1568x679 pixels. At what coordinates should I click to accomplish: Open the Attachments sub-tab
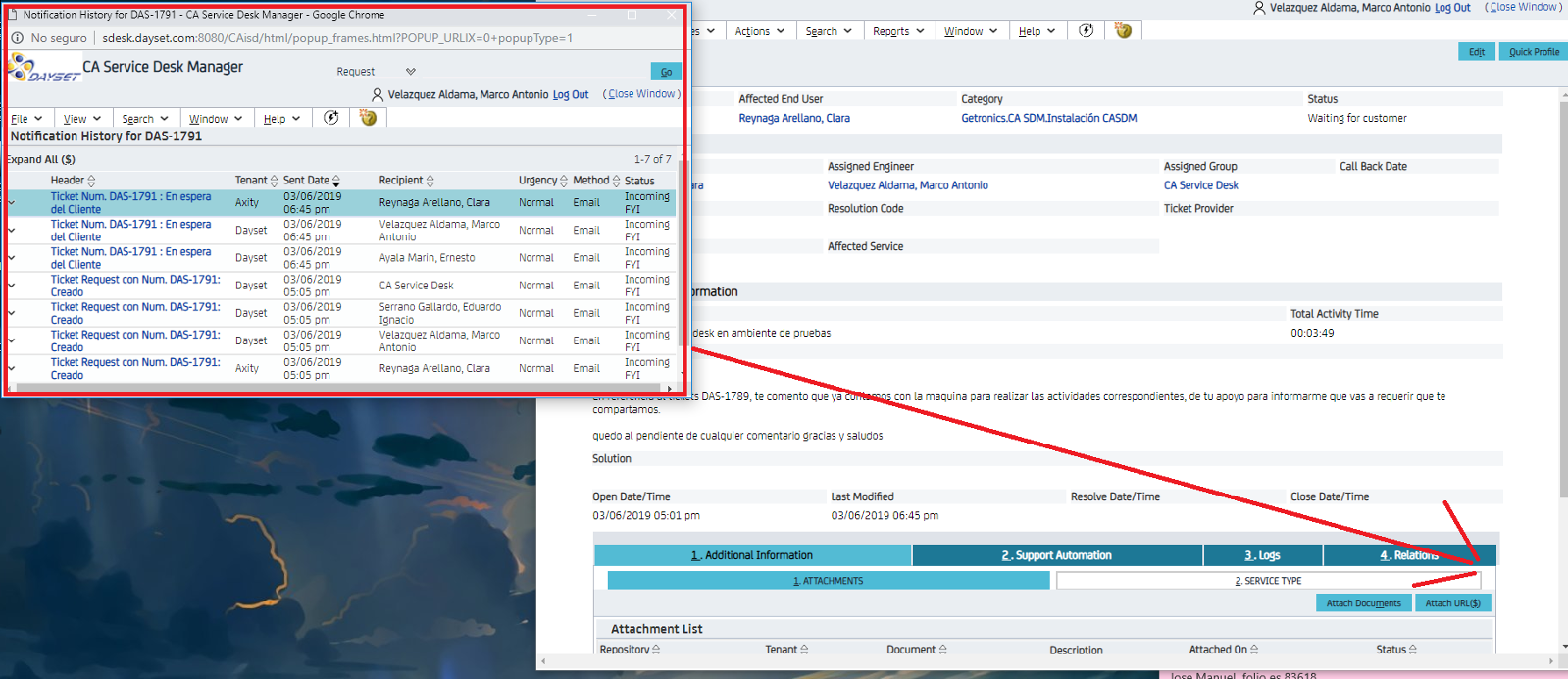[829, 581]
